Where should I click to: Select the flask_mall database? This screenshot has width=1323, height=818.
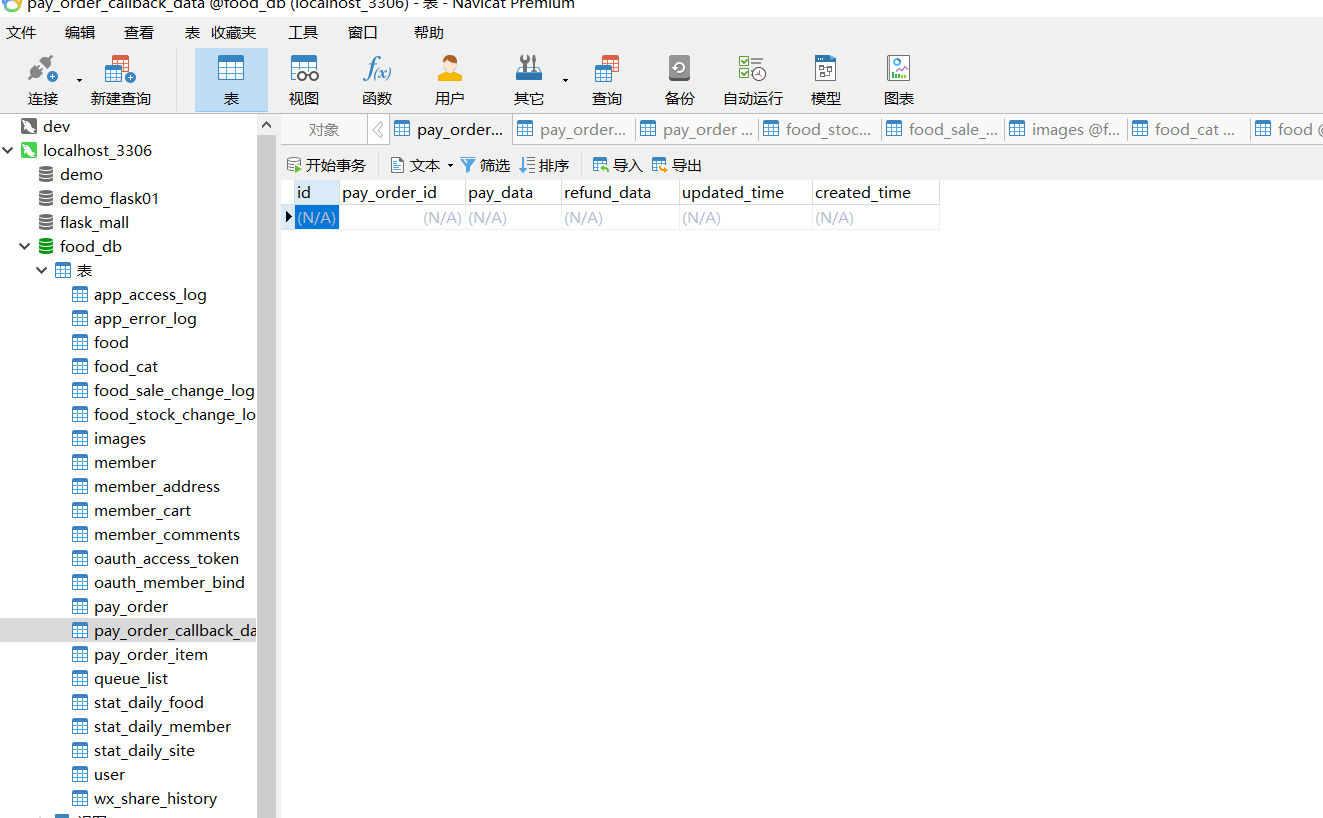(94, 223)
